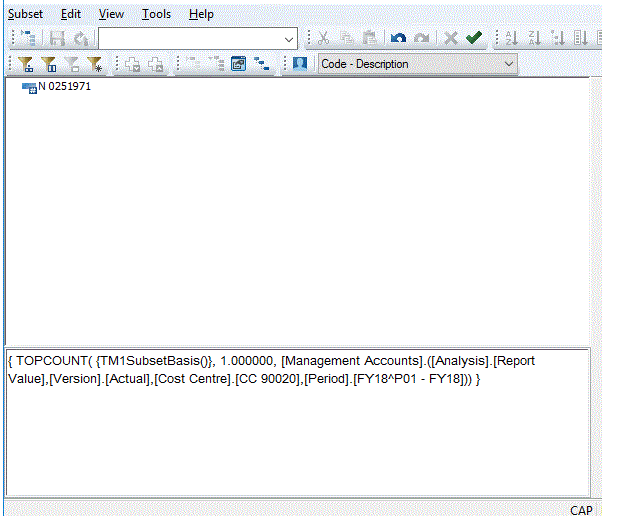Select the N 0251971 element
The image size is (634, 516).
[64, 87]
